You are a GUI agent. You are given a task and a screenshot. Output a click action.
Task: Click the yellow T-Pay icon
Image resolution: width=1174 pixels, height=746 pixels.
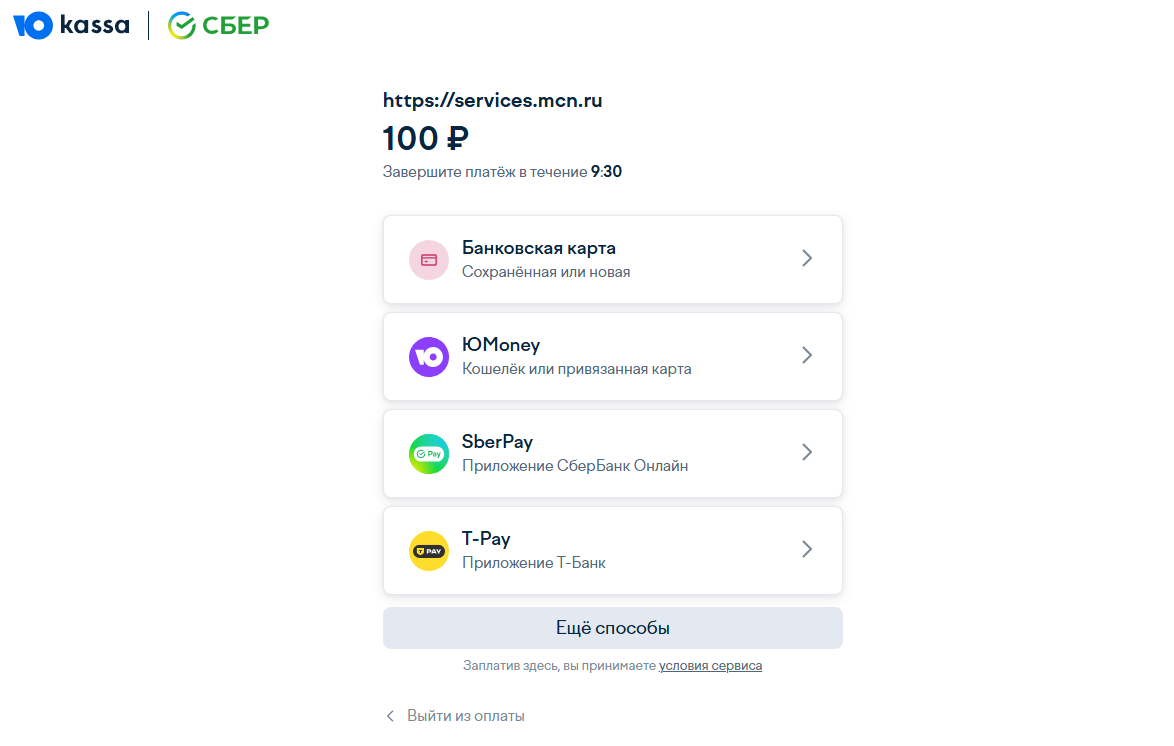[x=428, y=551]
